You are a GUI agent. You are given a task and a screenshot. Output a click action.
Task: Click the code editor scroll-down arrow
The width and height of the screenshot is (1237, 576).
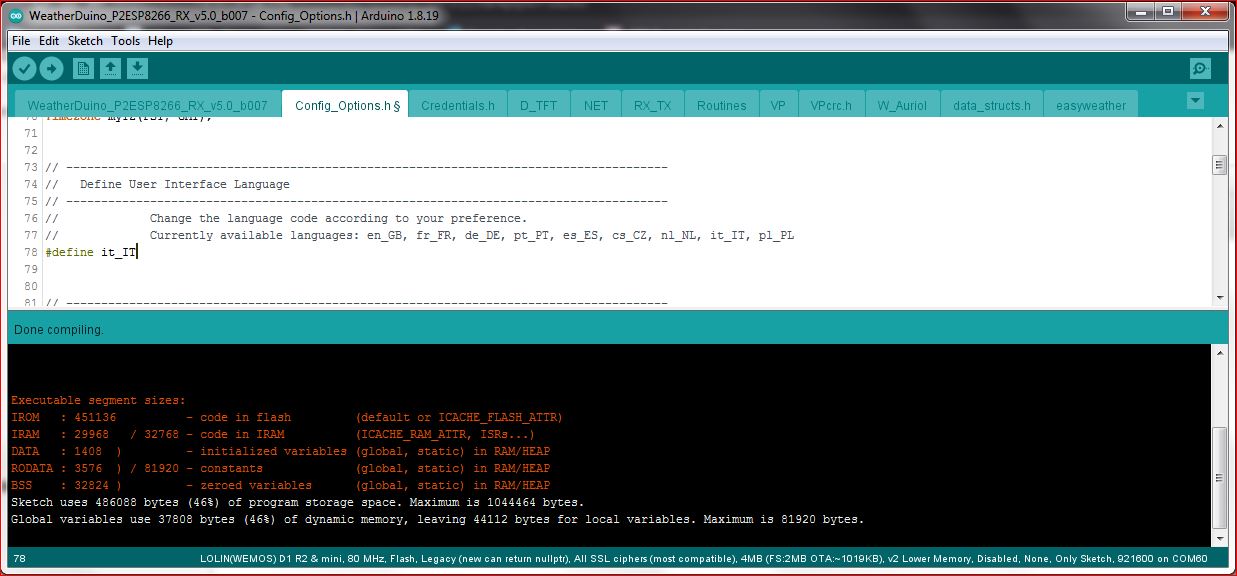[x=1218, y=297]
